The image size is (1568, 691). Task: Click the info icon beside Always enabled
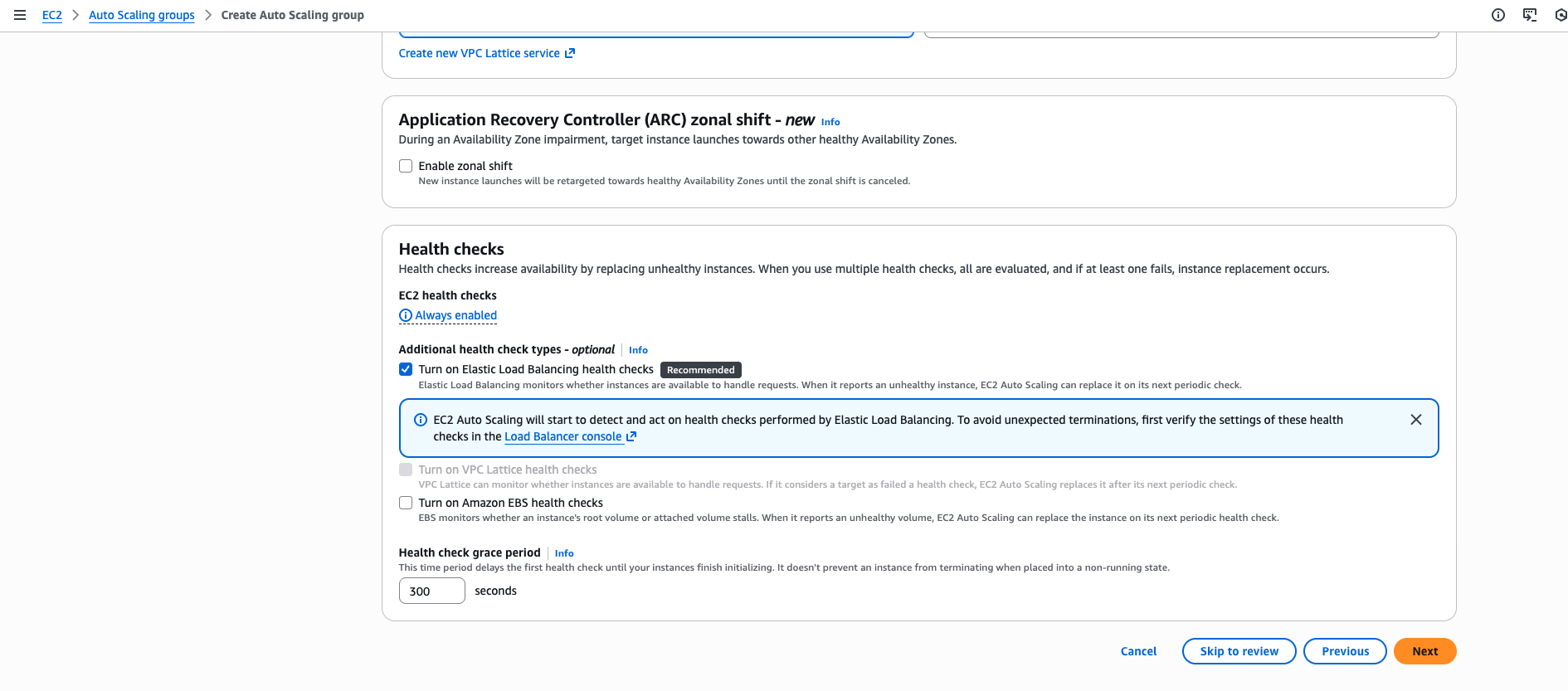(406, 315)
